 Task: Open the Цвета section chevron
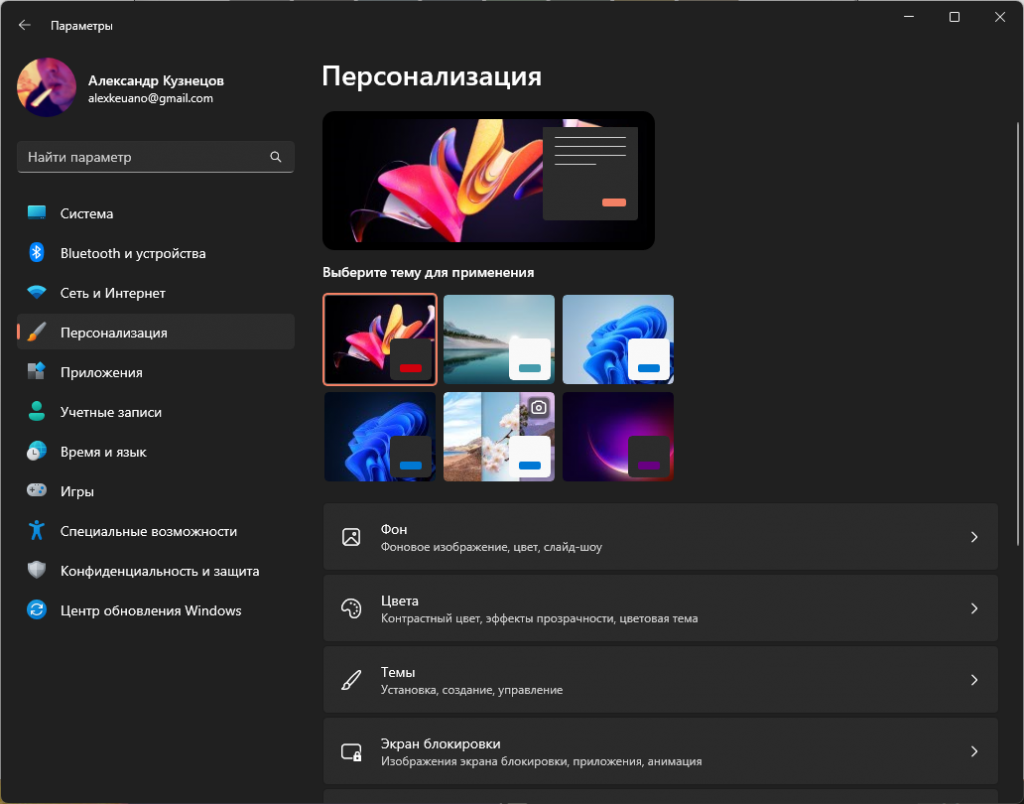pyautogui.click(x=974, y=609)
